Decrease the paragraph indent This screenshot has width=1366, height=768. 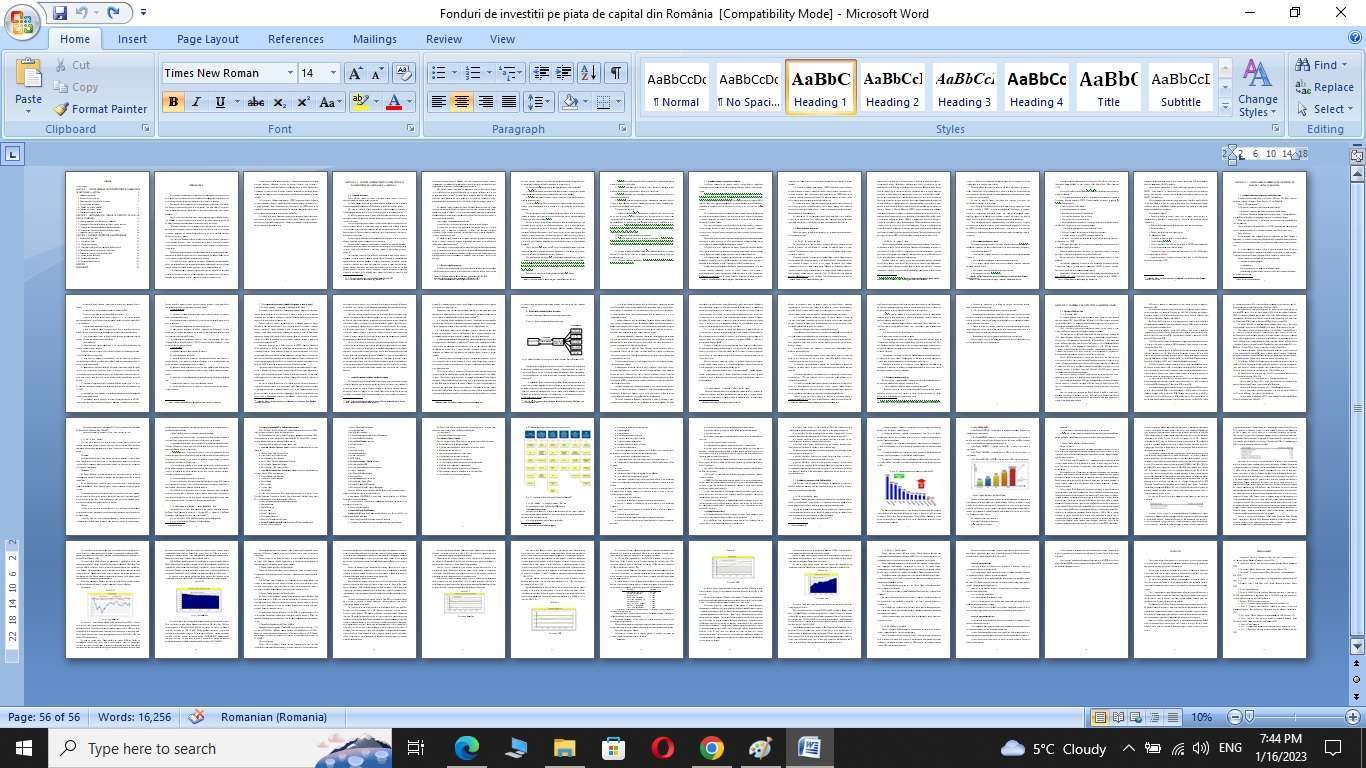coord(541,73)
